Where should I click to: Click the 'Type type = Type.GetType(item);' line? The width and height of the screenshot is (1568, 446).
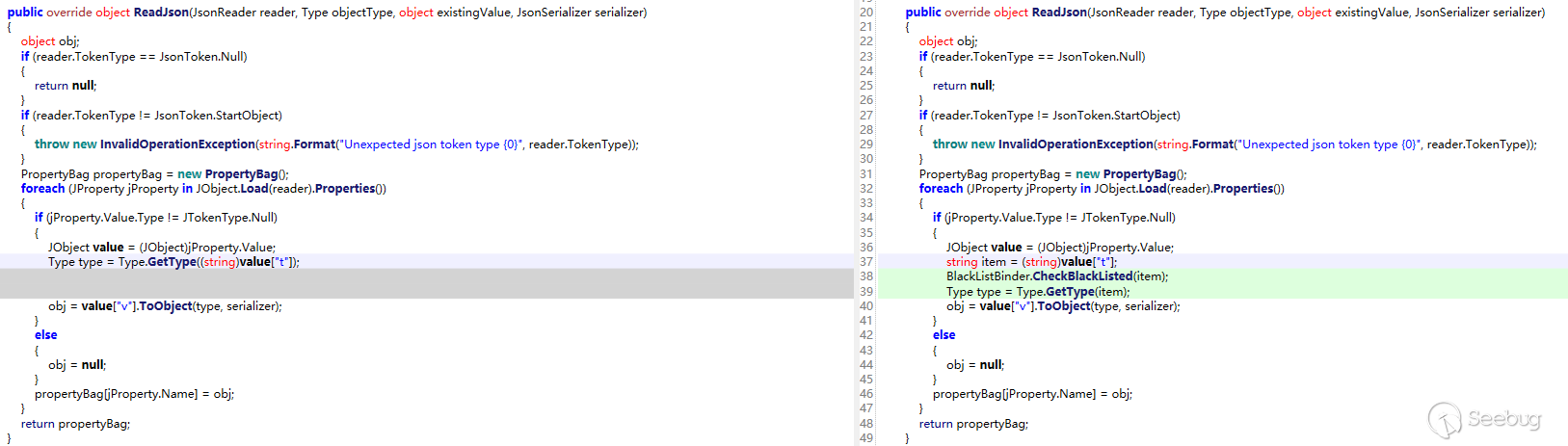coord(1038,292)
